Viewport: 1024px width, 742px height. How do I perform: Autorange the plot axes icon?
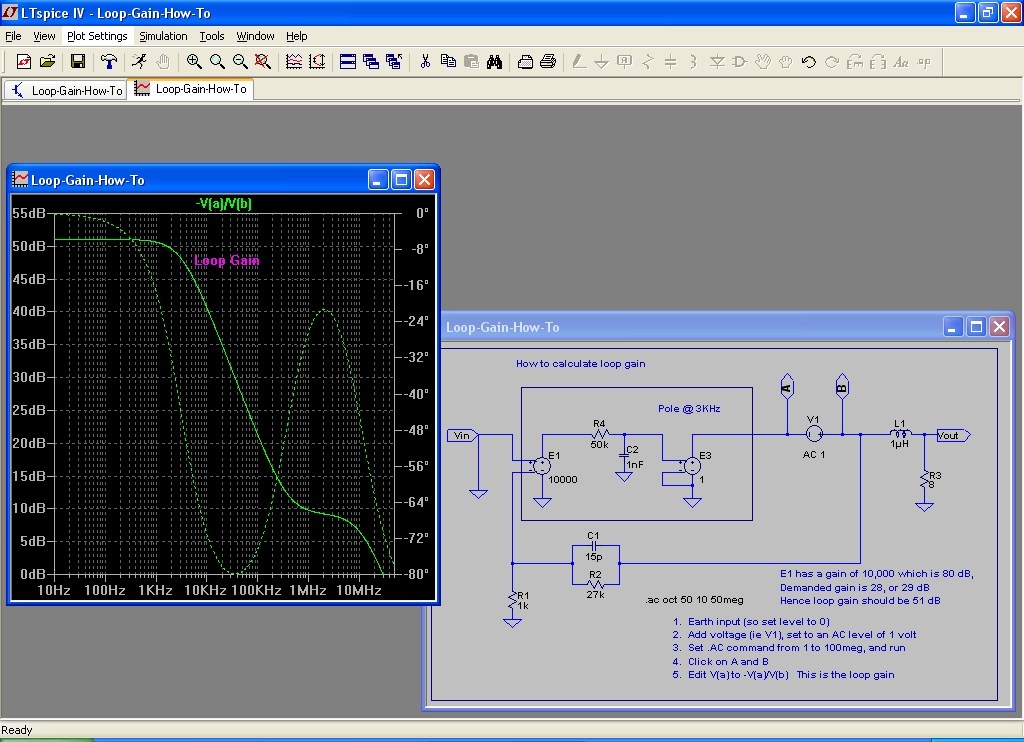tap(317, 61)
